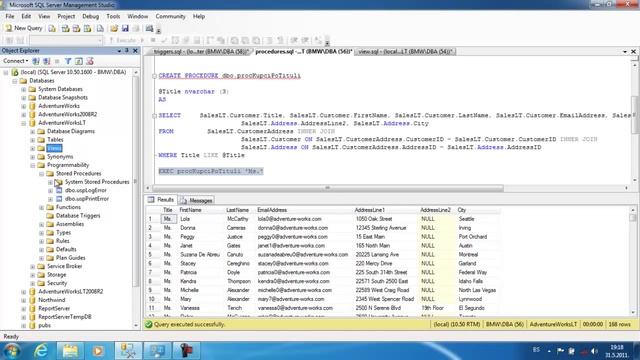Open the Edit menu
This screenshot has width=640, height=360.
[x=26, y=16]
